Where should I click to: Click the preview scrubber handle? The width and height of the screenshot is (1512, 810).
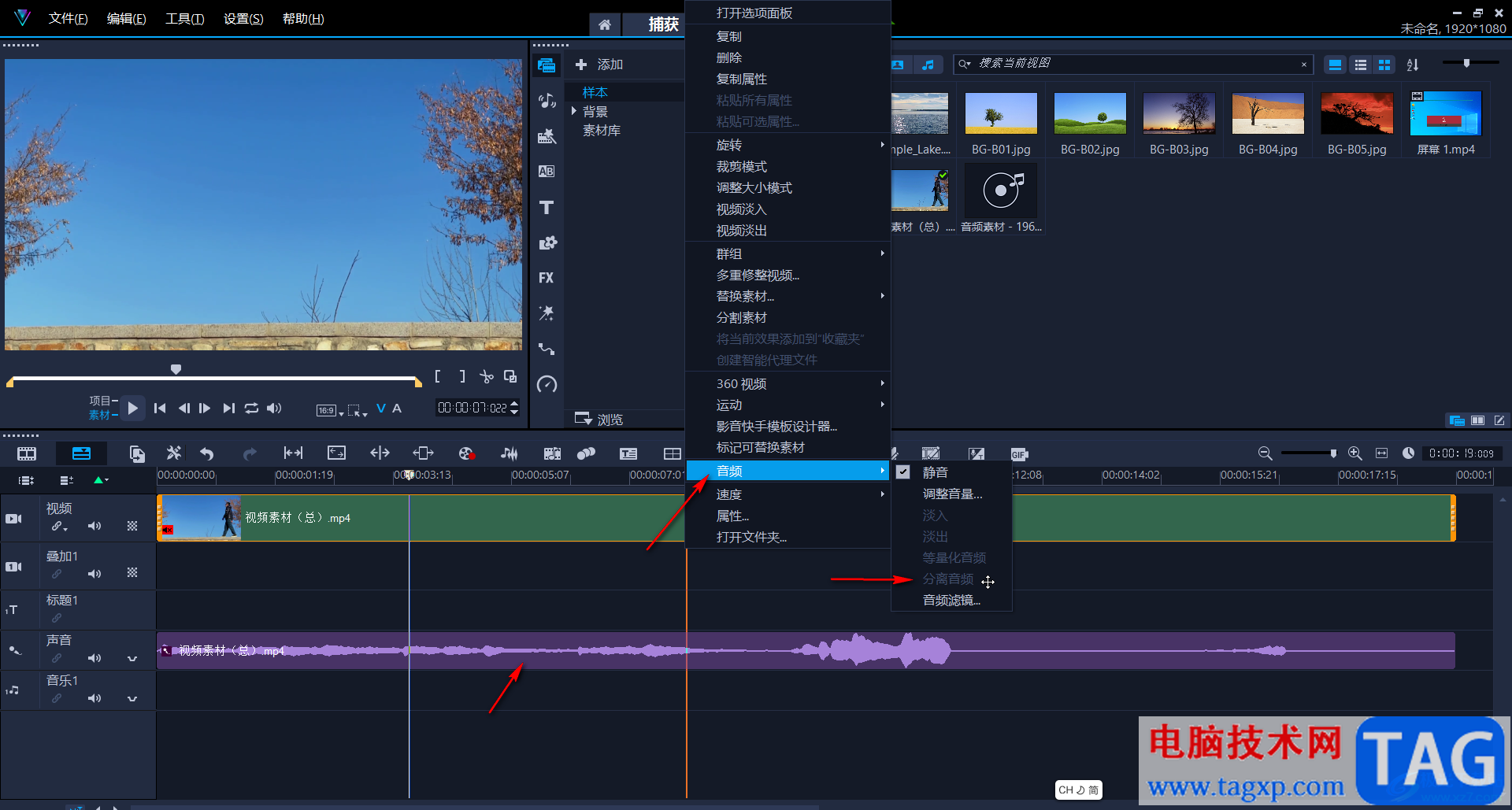[x=176, y=369]
